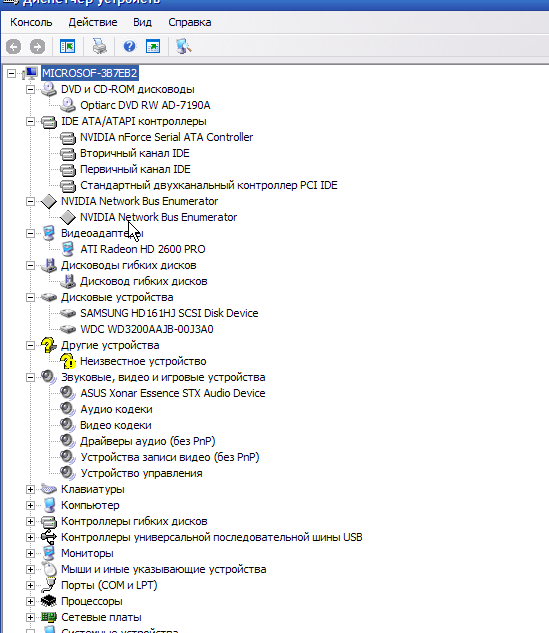Toggle the console tree pane icon
The height and width of the screenshot is (633, 549).
point(67,47)
